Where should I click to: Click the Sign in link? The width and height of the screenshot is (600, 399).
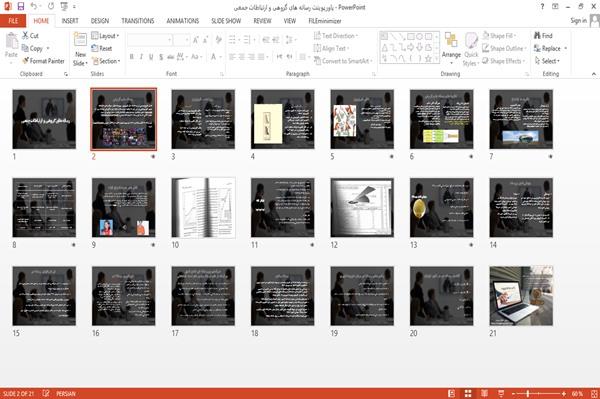pyautogui.click(x=578, y=21)
